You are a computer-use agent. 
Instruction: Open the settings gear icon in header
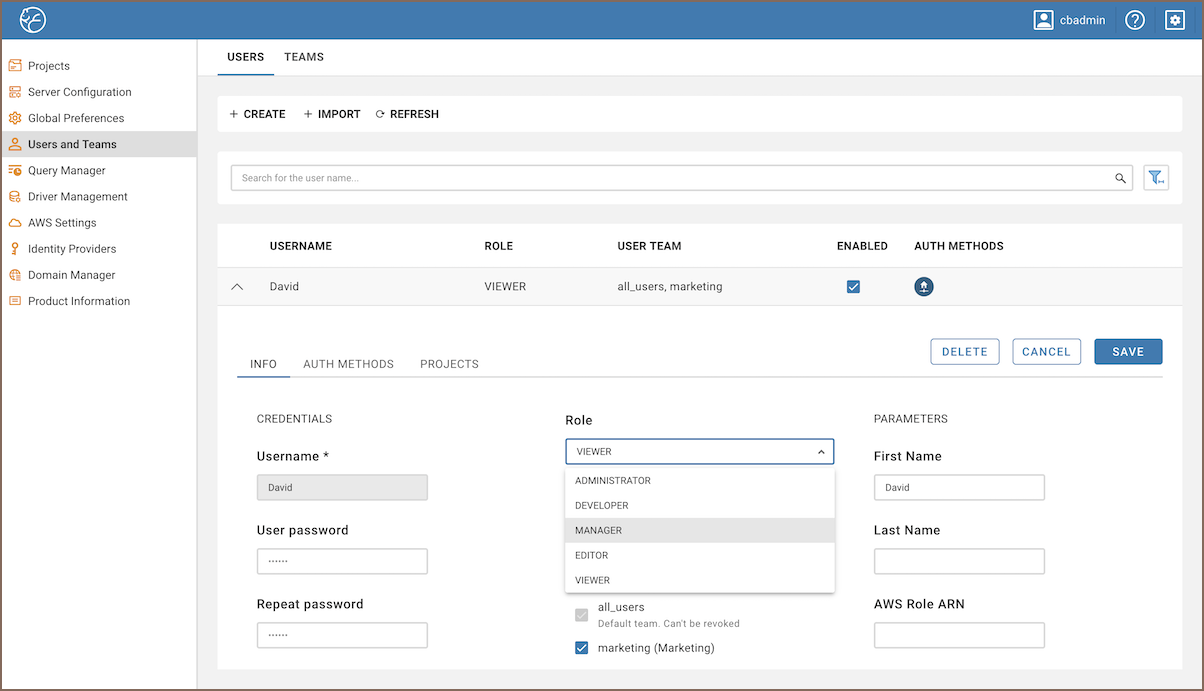[1175, 20]
